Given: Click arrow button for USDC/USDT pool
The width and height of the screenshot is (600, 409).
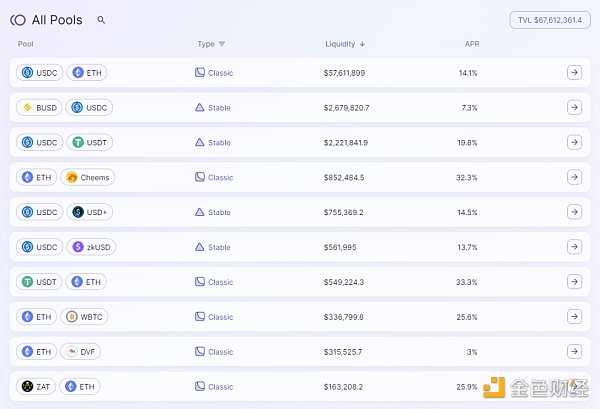Looking at the screenshot, I should click(573, 143).
